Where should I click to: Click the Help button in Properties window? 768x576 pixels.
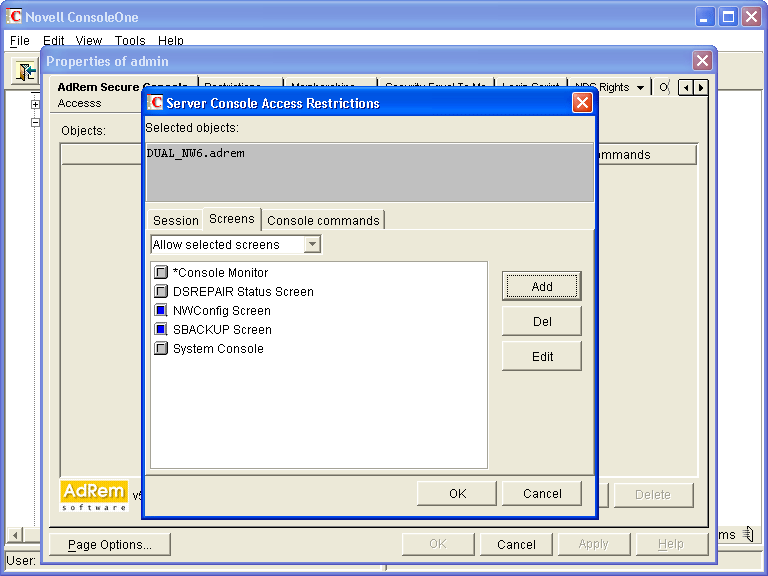tap(671, 544)
